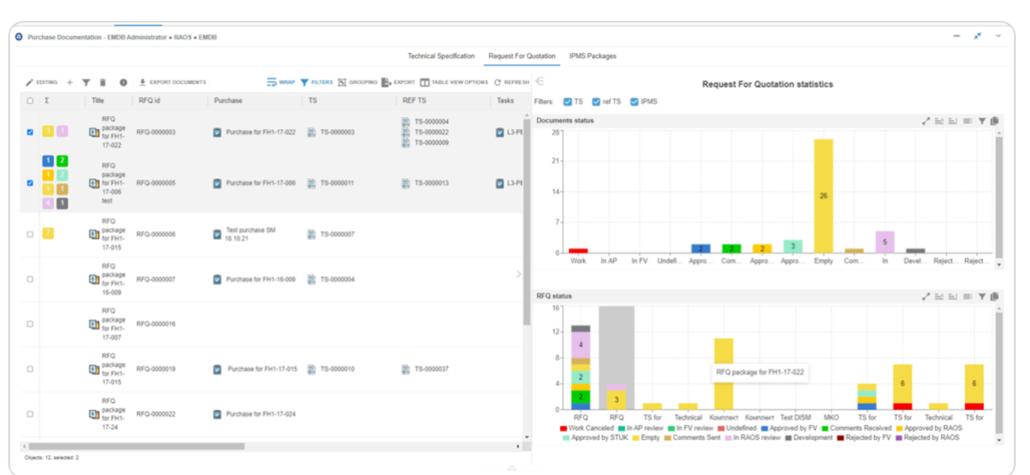
Task: Copy the RFQ status chart using clipboard icon
Action: 995,297
